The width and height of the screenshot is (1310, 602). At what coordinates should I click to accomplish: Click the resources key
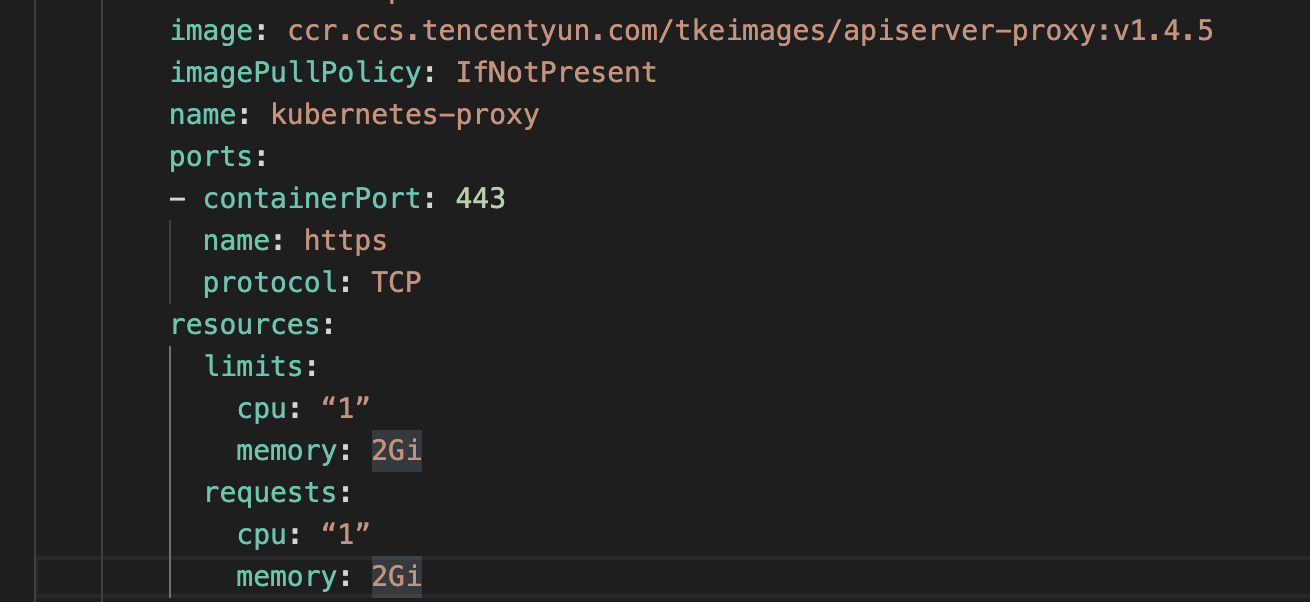point(244,325)
